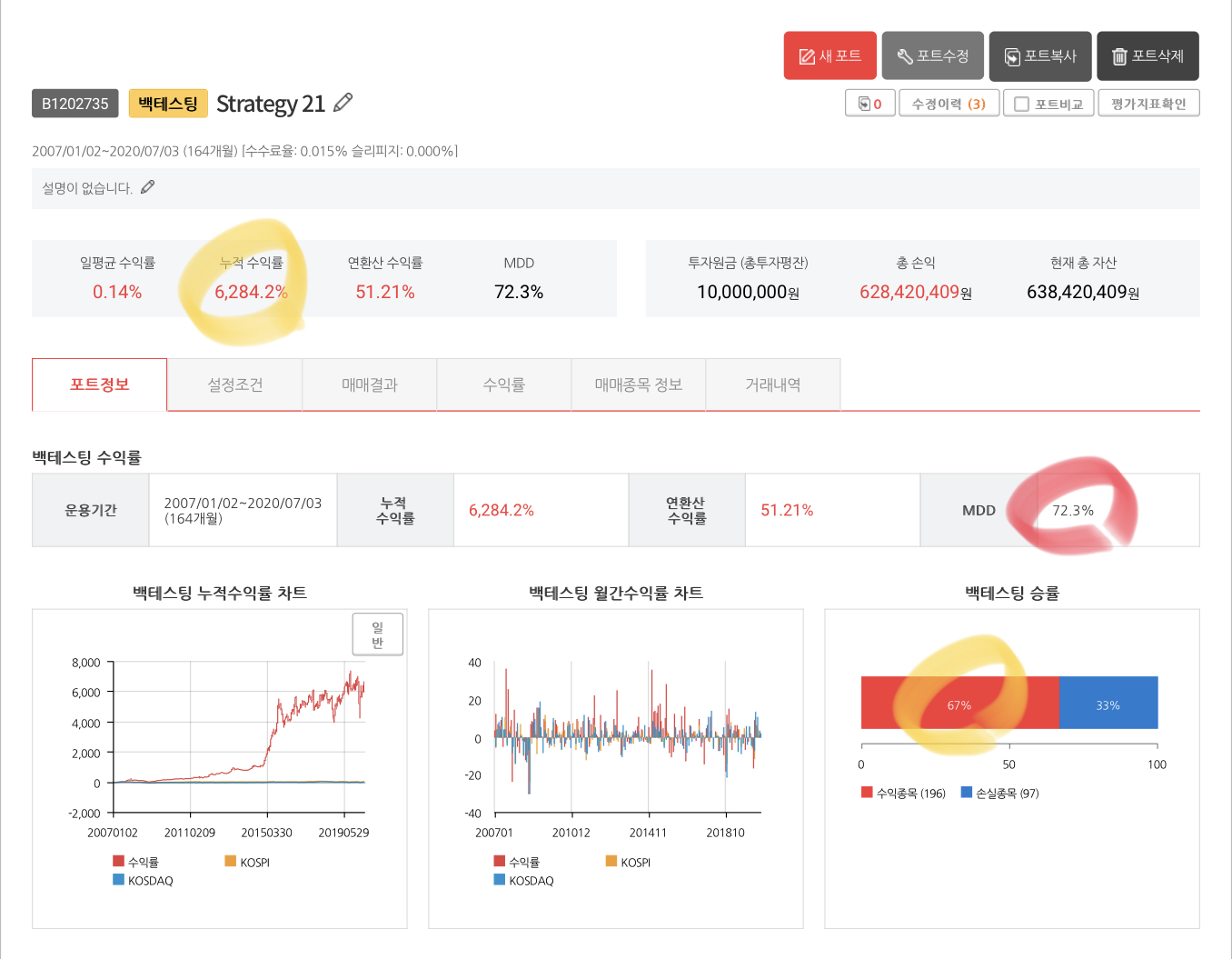Click the 손실종목 (97) legend item

coord(999,793)
